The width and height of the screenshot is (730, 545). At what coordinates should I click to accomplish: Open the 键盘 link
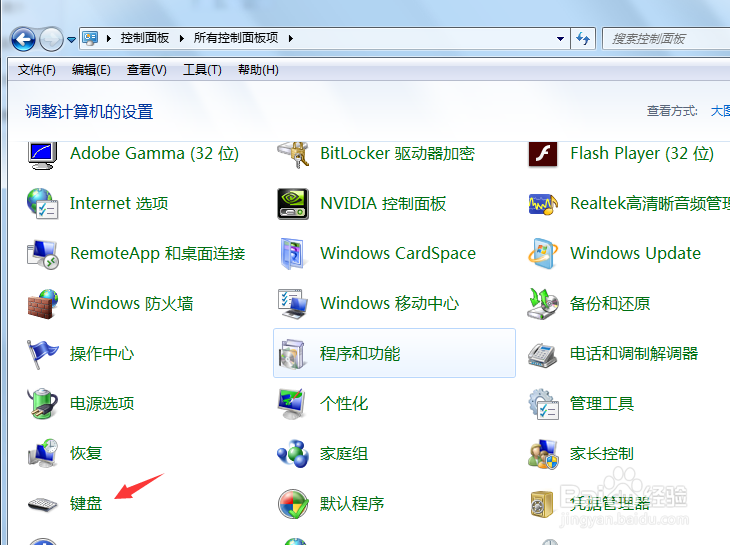point(86,504)
